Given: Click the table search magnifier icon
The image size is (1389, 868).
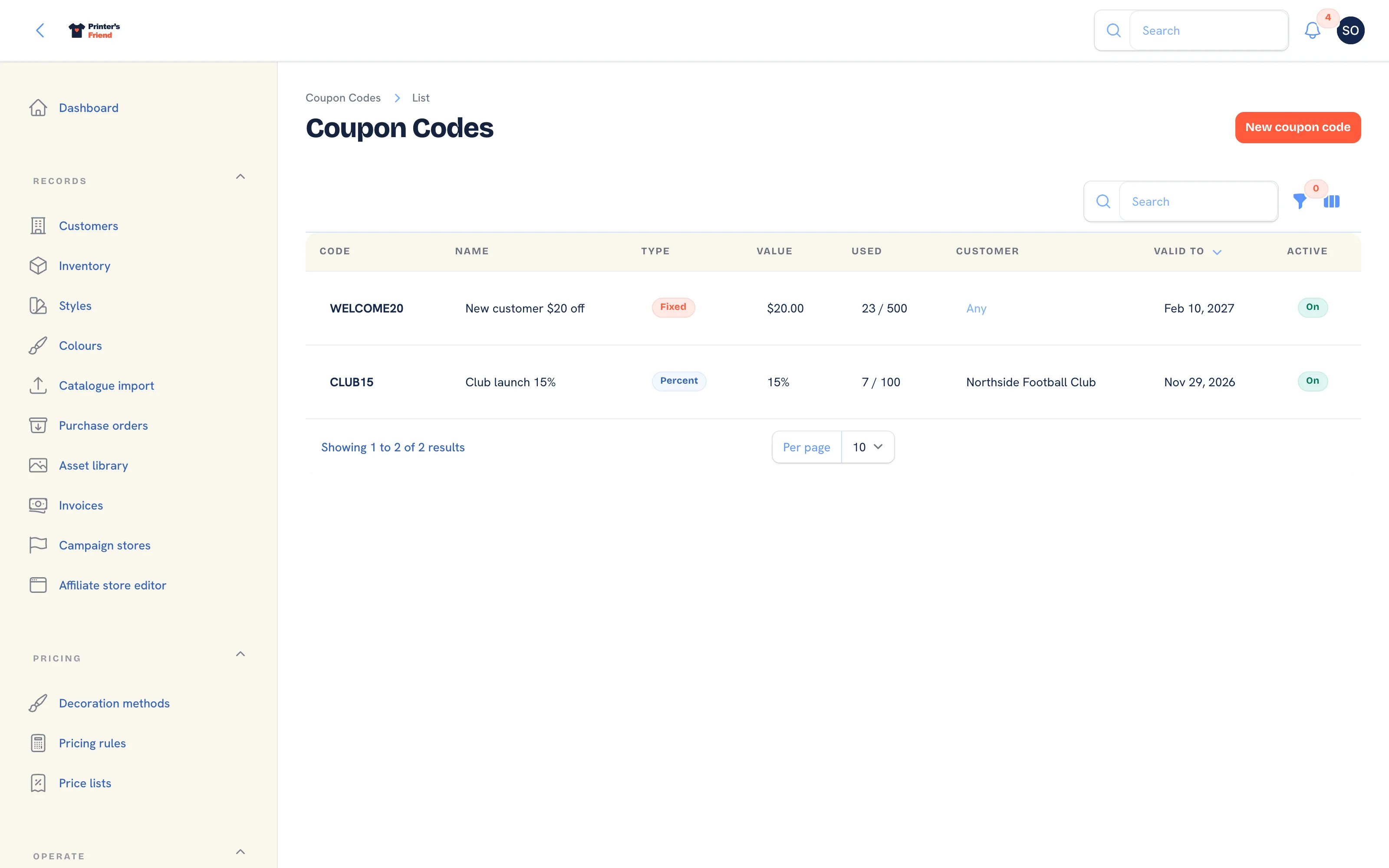Looking at the screenshot, I should pyautogui.click(x=1103, y=201).
